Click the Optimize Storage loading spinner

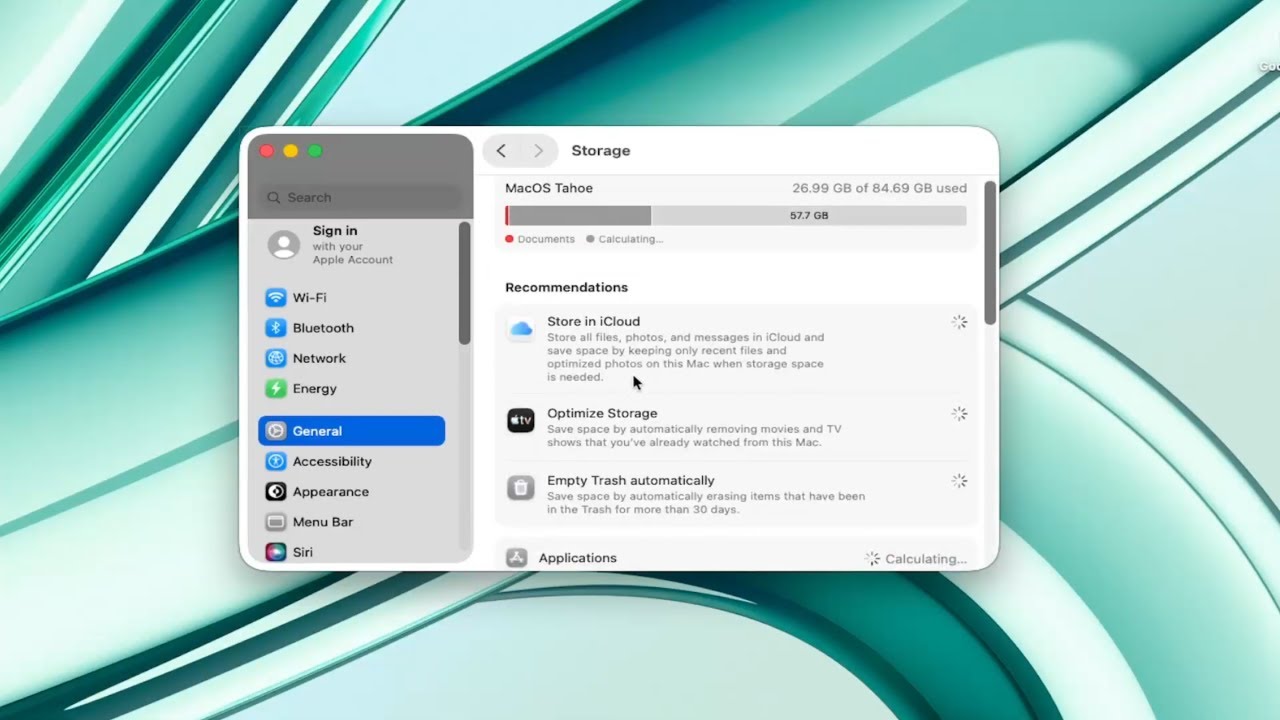coord(959,413)
